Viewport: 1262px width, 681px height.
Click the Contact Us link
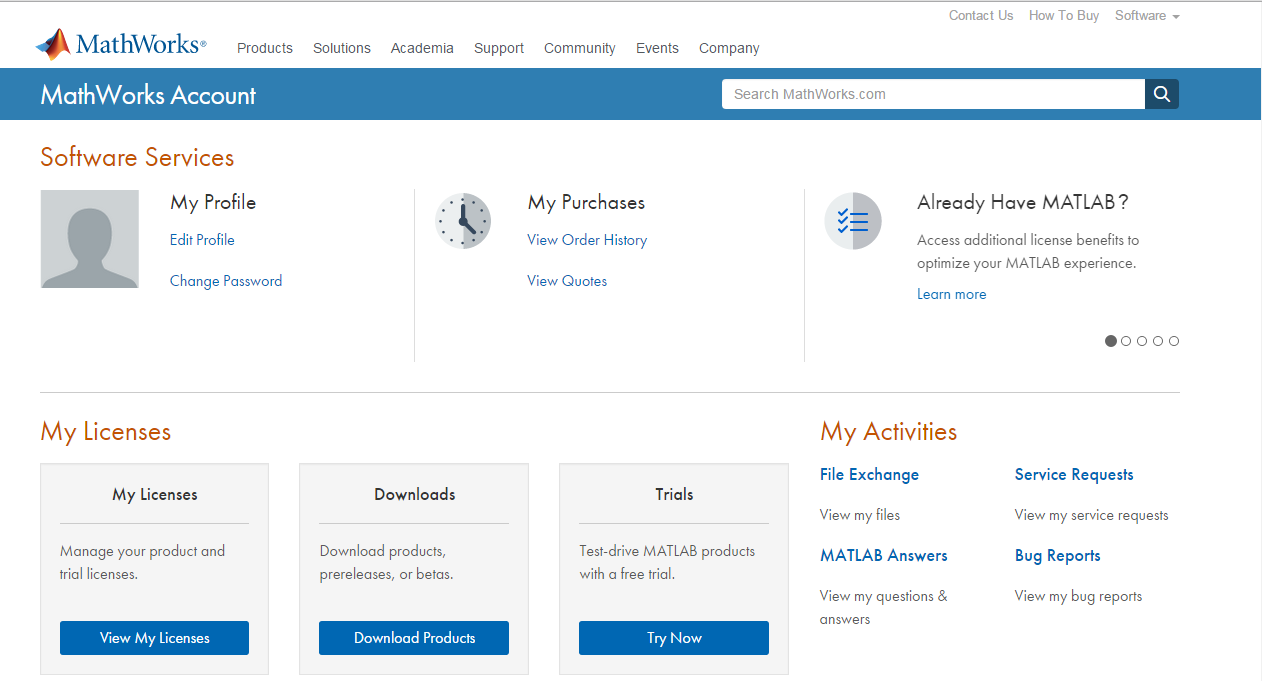coord(981,16)
